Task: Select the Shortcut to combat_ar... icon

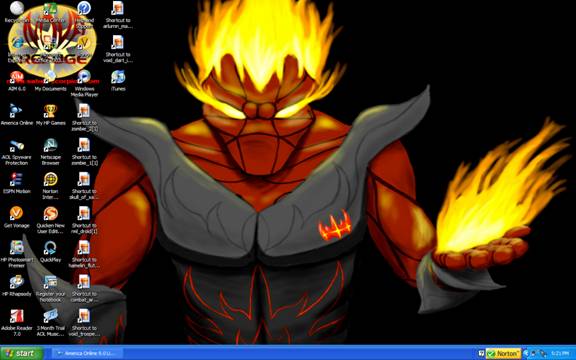Action: point(84,282)
